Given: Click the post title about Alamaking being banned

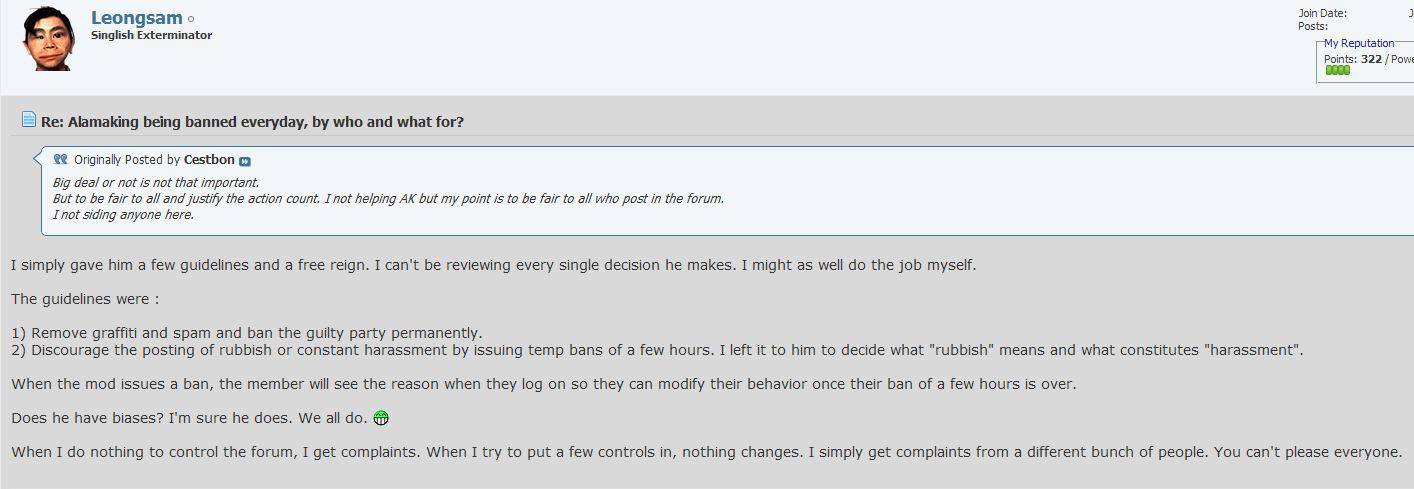Looking at the screenshot, I should pos(252,121).
